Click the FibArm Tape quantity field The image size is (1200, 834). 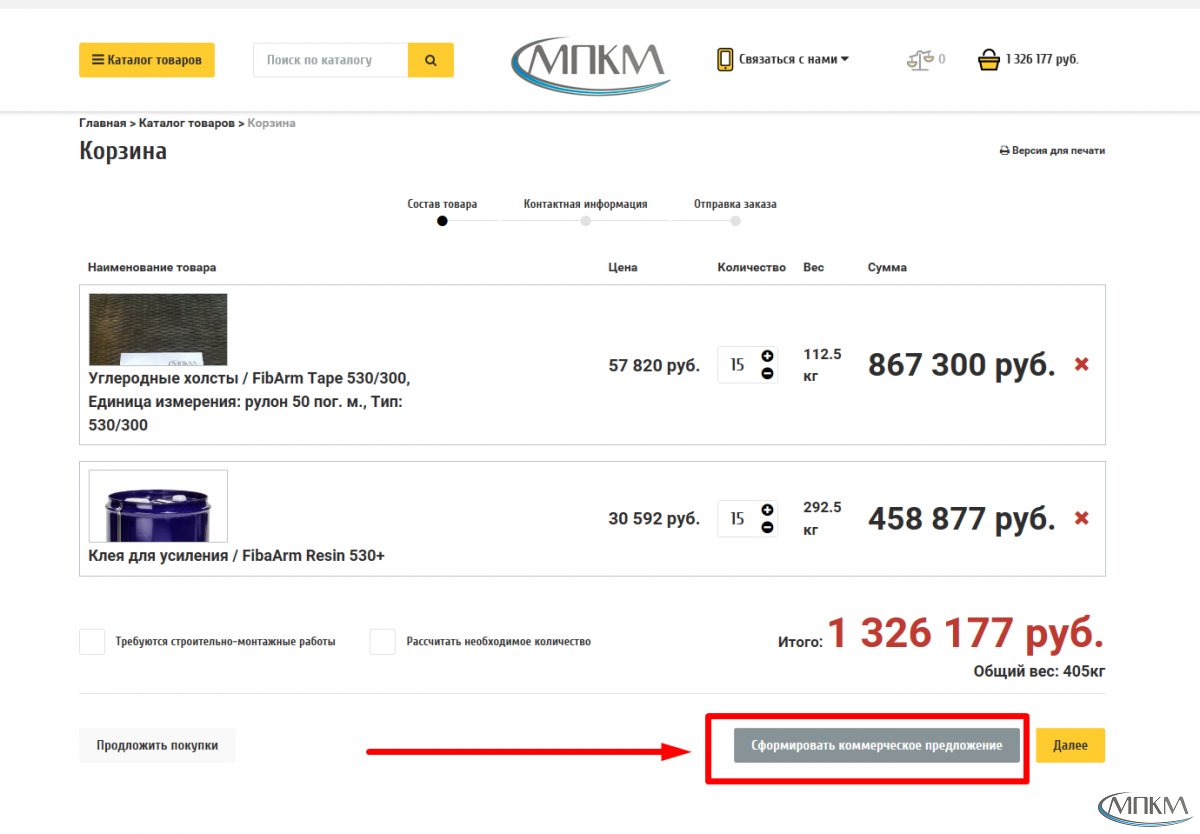pyautogui.click(x=737, y=365)
